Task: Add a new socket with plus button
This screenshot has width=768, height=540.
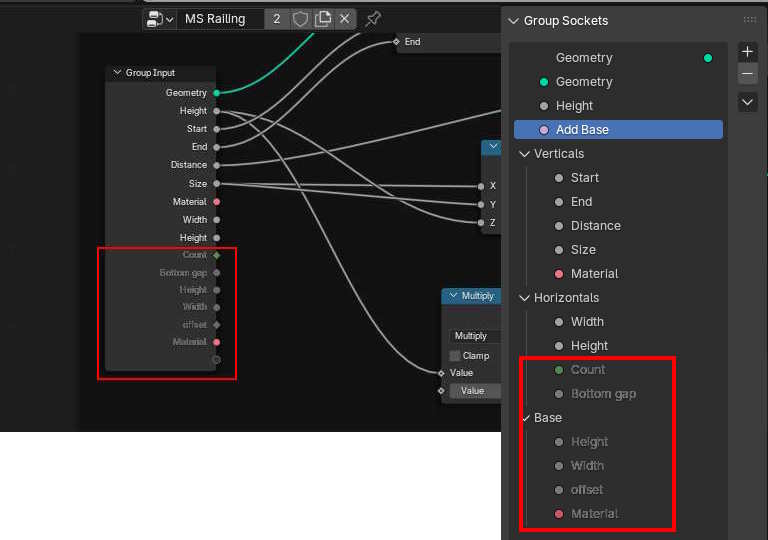Action: click(x=747, y=51)
